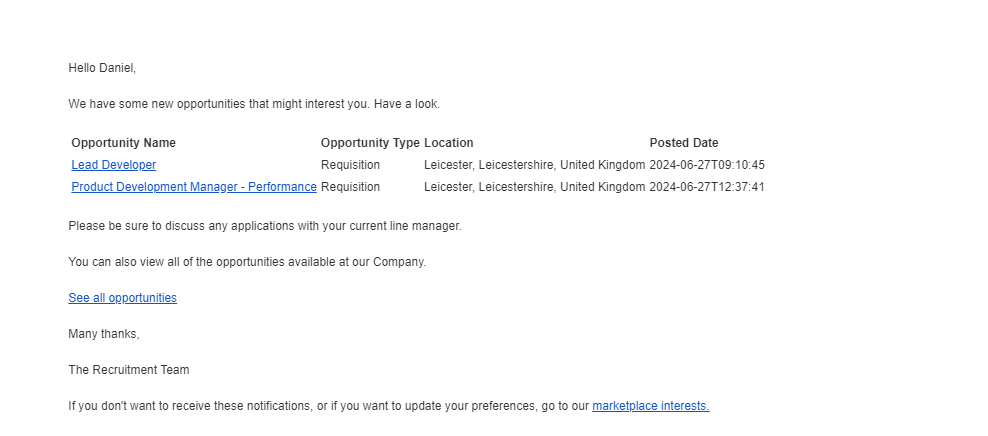Select the Leicester location in Lead Developer row
This screenshot has width=988, height=436.
534,165
